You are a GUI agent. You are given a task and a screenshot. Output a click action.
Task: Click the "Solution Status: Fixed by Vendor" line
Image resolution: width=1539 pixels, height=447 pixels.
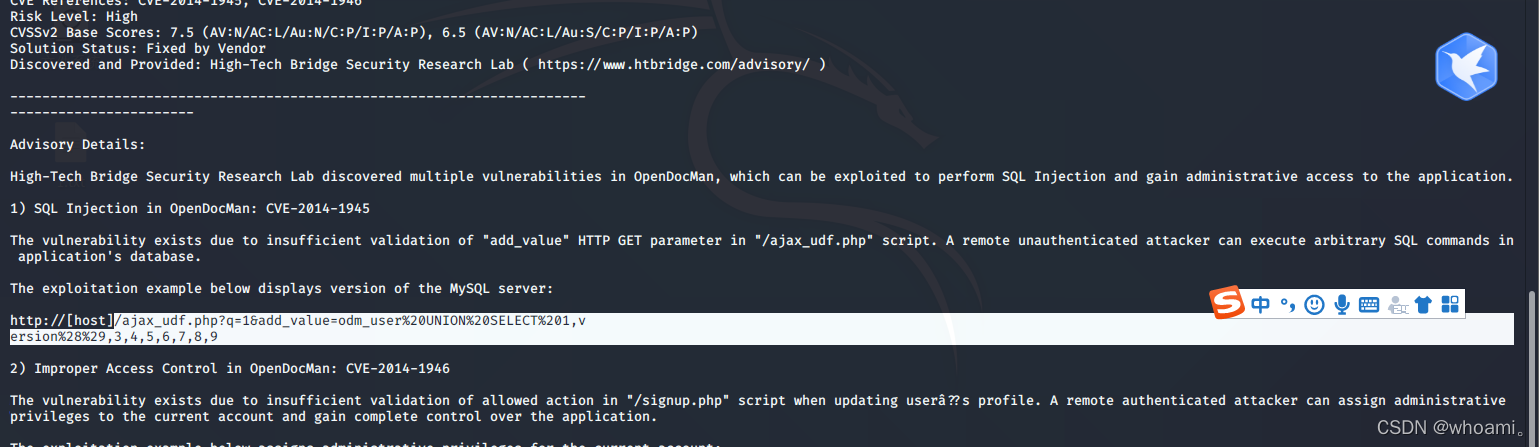click(138, 48)
